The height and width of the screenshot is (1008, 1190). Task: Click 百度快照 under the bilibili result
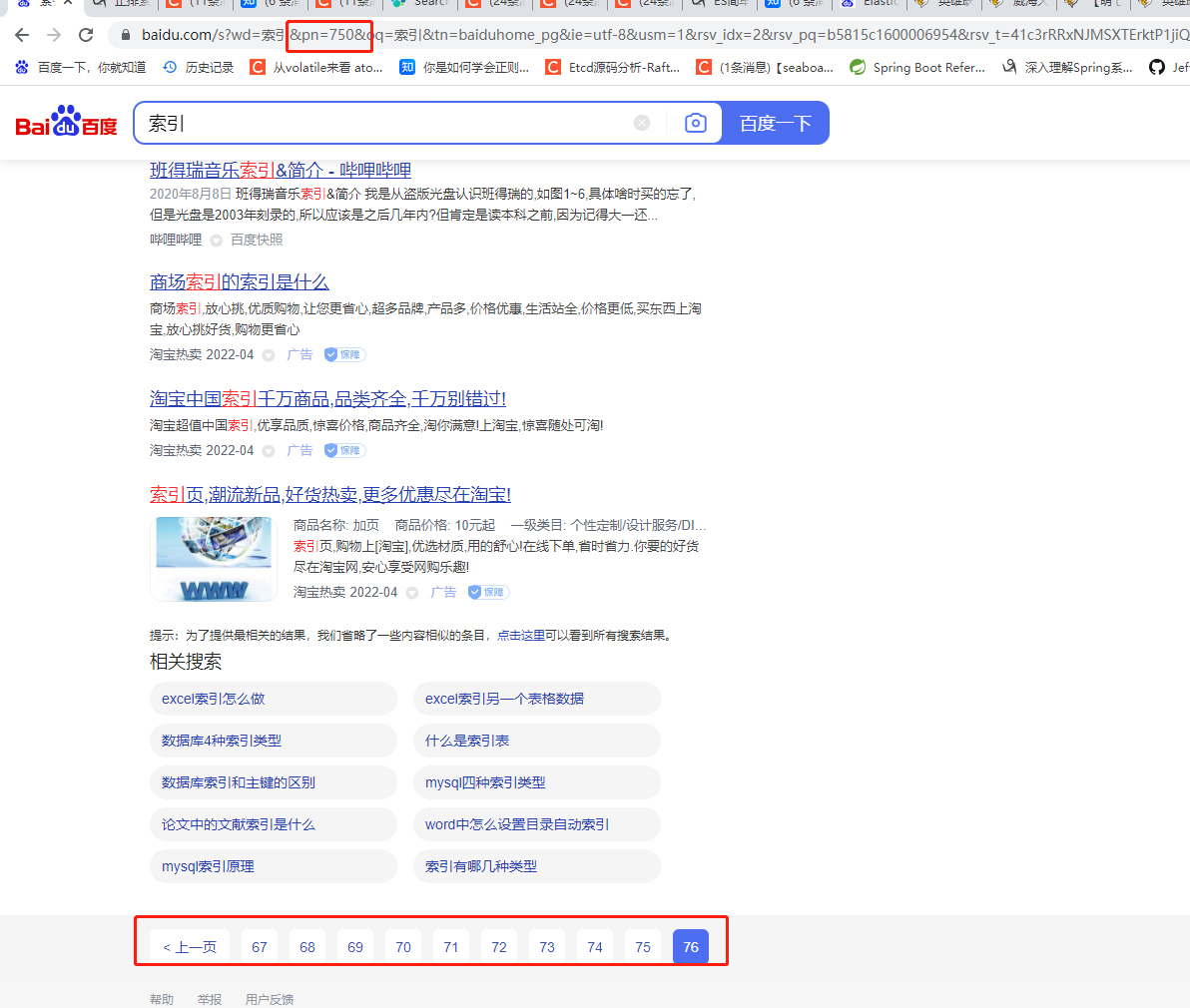(257, 240)
